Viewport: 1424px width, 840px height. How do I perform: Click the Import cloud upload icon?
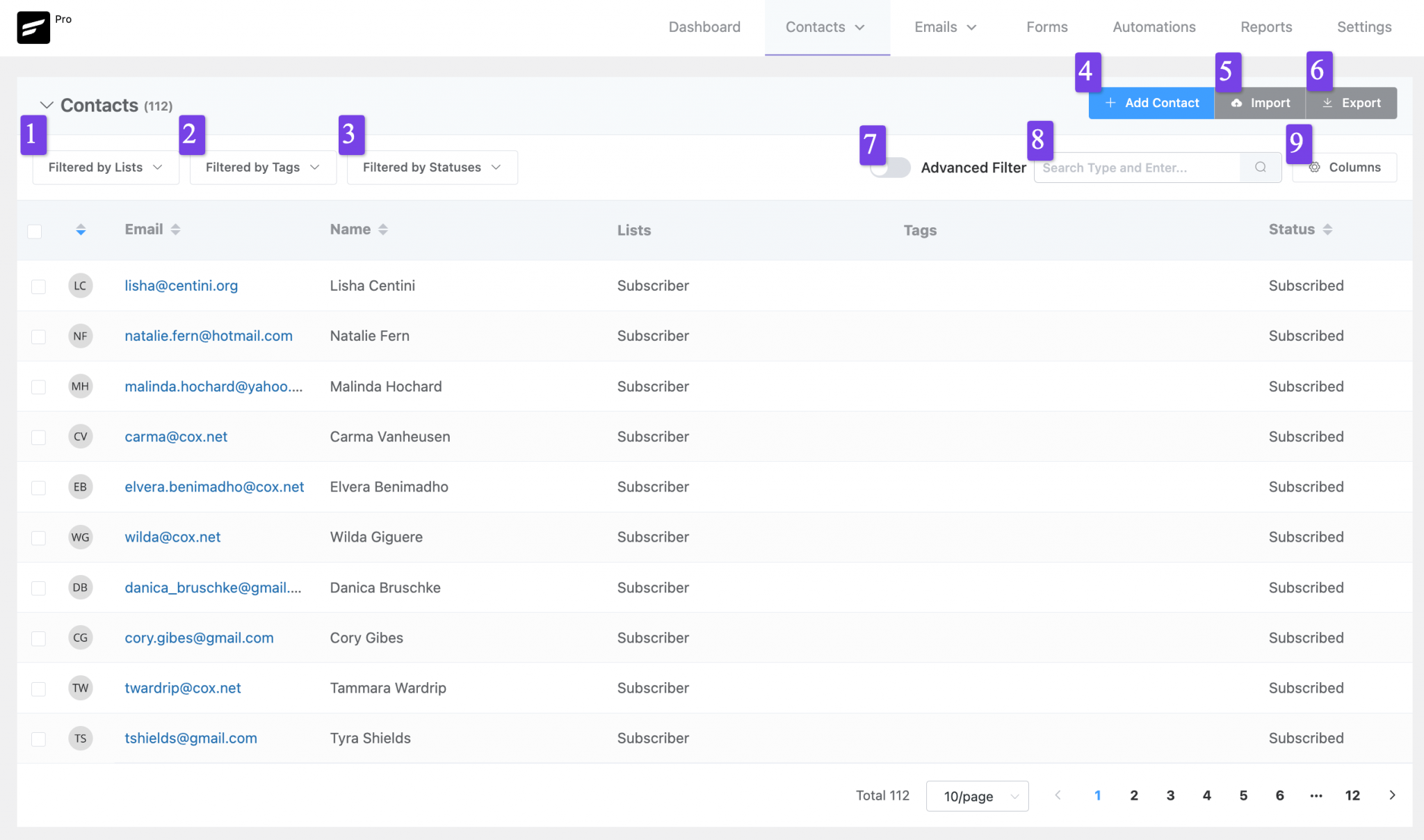tap(1238, 102)
